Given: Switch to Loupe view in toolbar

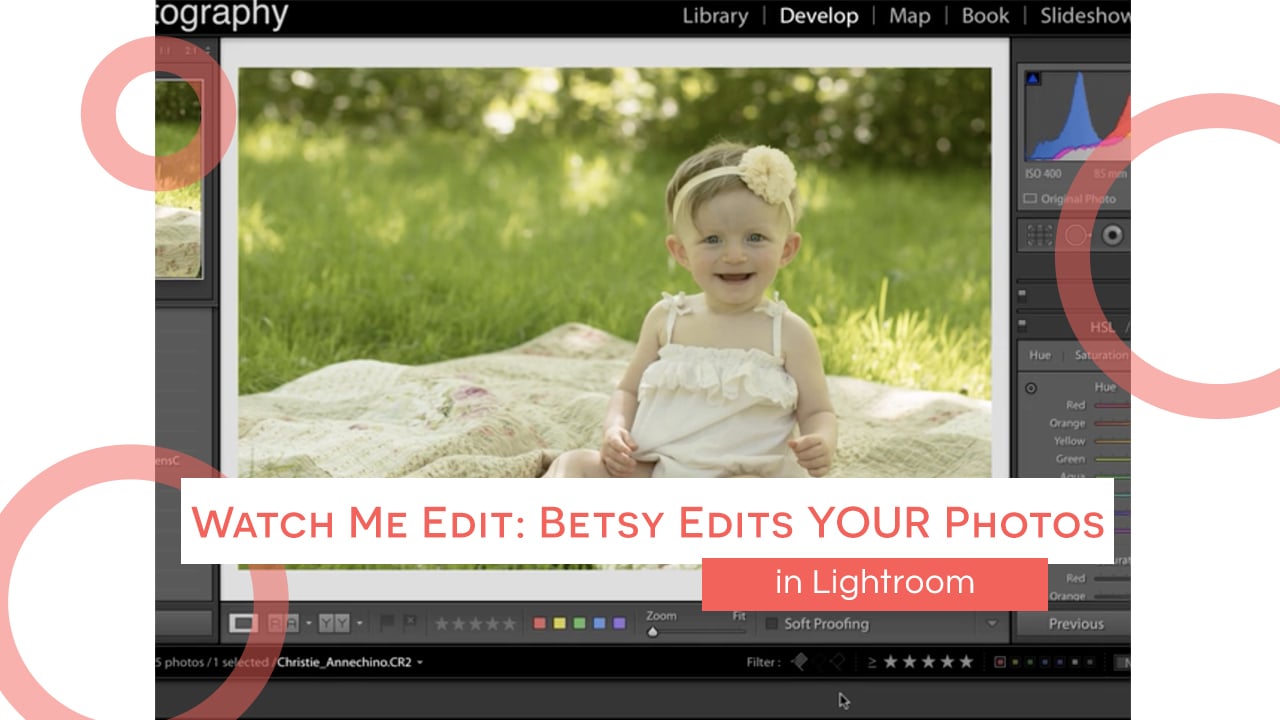Looking at the screenshot, I should [243, 623].
